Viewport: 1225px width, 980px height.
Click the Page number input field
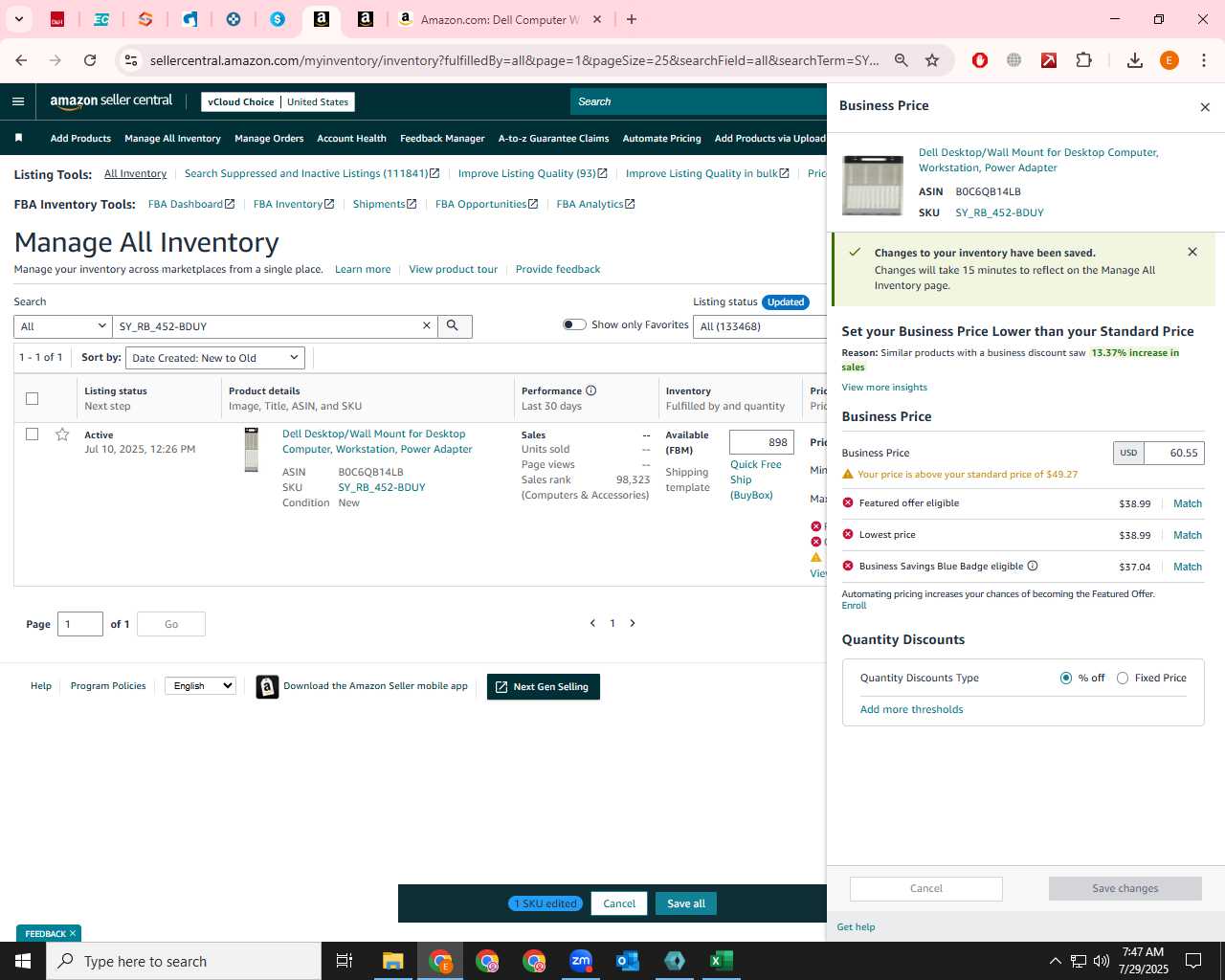[80, 624]
